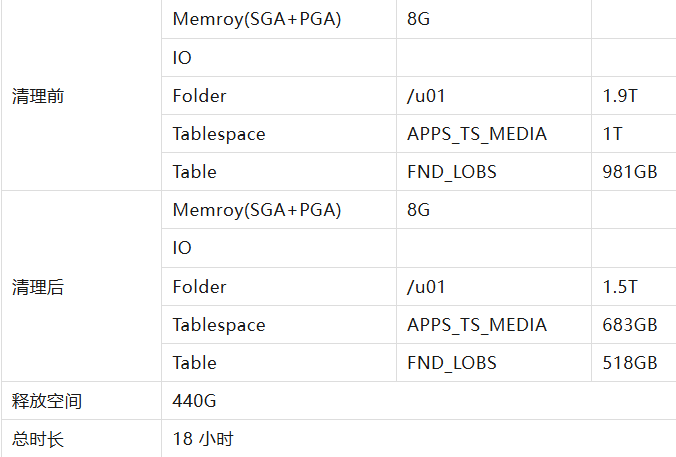Click the 981GB table size cell
The height and width of the screenshot is (457, 676).
pos(630,172)
